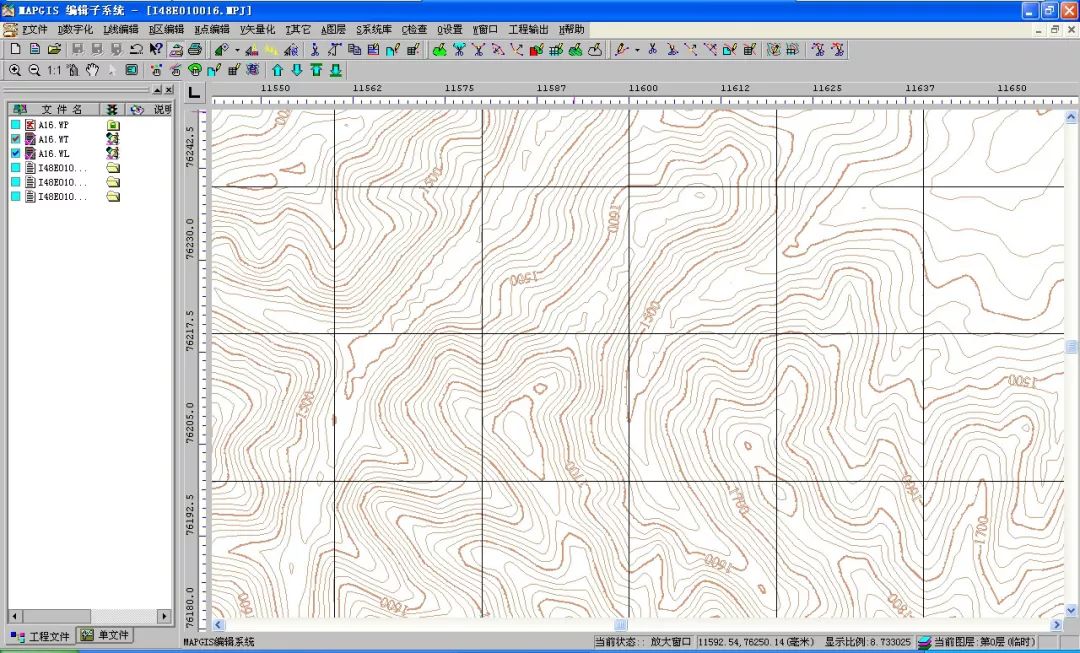Image resolution: width=1080 pixels, height=653 pixels.
Task: Click the file panel close X button
Action: click(169, 90)
